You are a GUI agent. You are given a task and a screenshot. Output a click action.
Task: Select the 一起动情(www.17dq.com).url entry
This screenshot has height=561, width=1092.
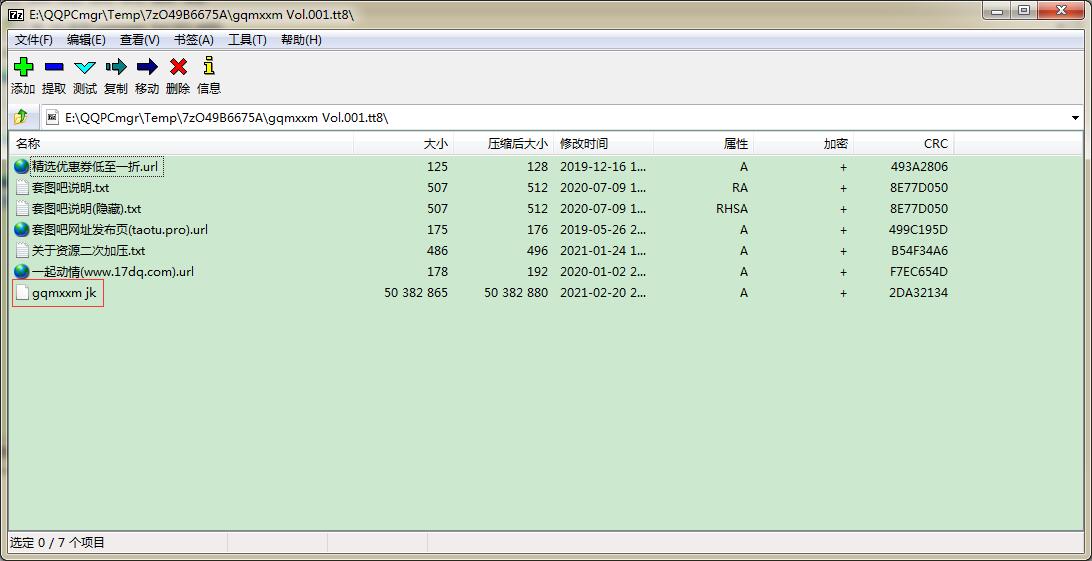pos(112,272)
